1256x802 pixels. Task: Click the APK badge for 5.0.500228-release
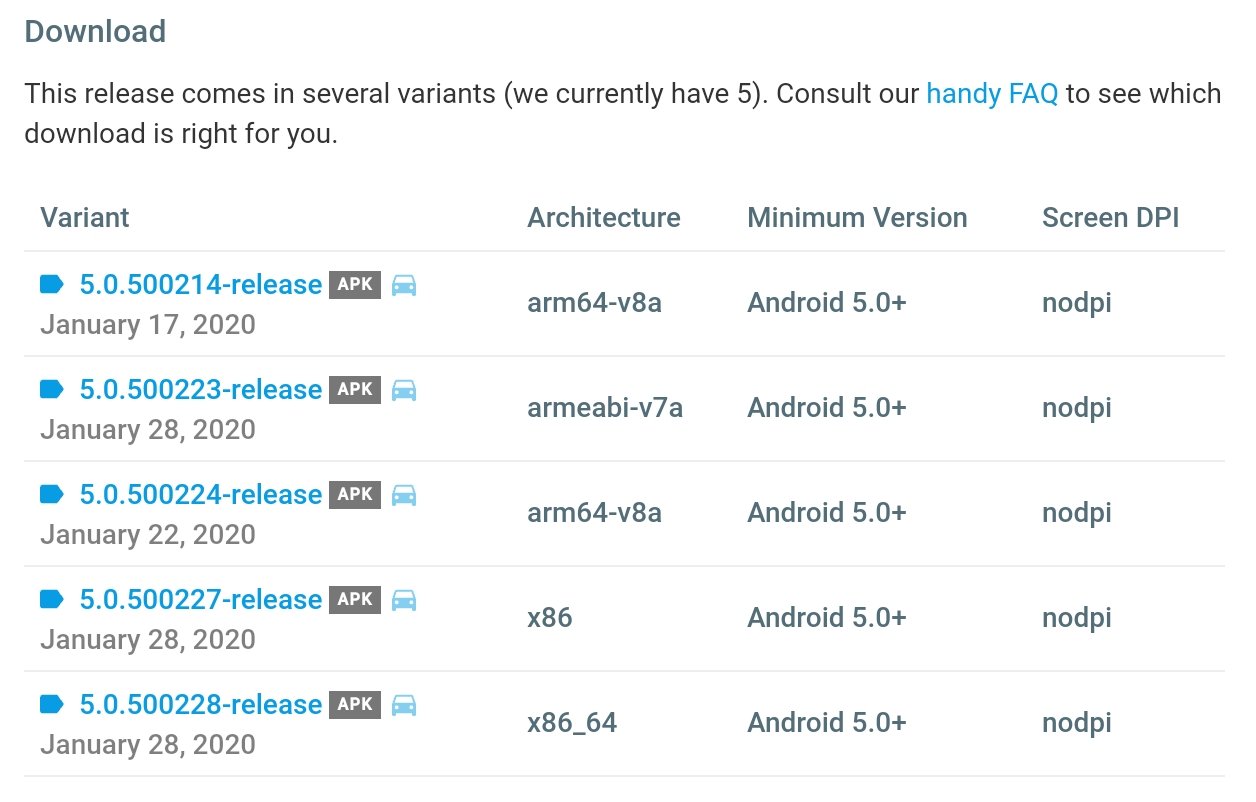click(355, 704)
